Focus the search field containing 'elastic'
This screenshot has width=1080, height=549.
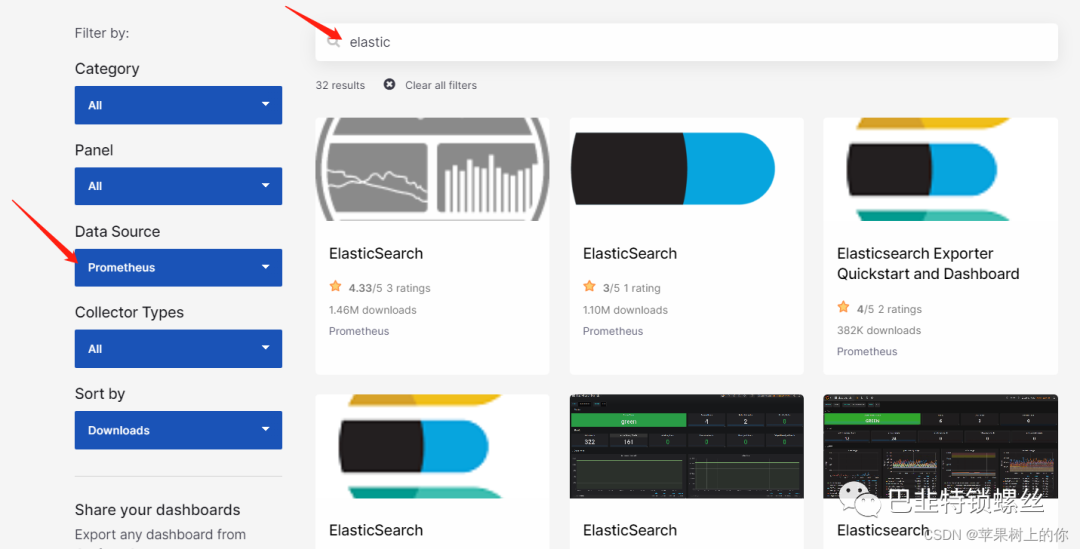point(686,42)
